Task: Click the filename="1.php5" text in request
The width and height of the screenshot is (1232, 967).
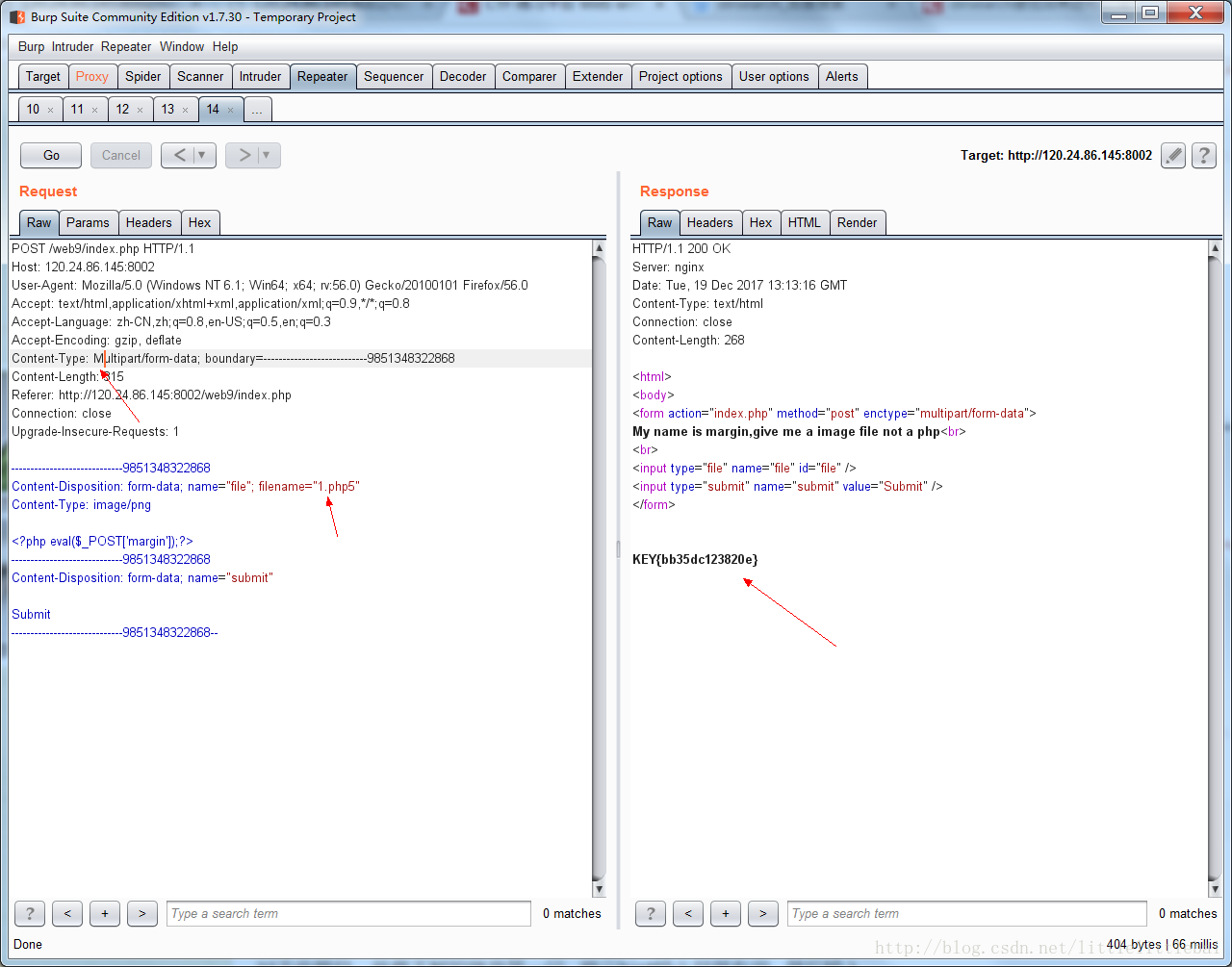Action: [308, 487]
